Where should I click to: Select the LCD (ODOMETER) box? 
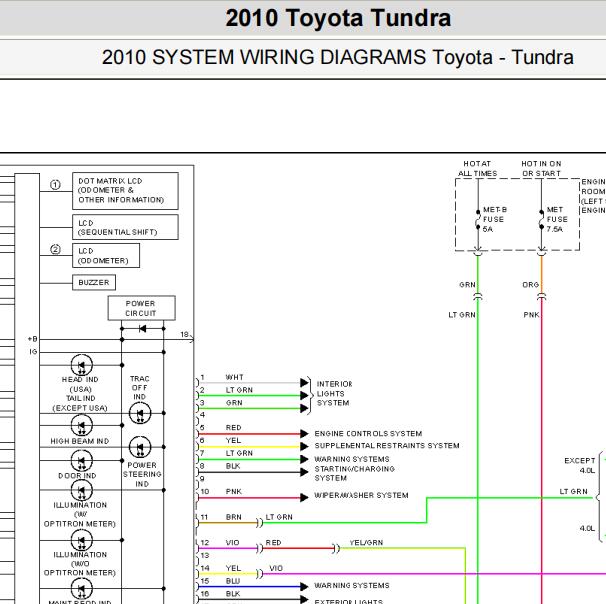tap(106, 255)
